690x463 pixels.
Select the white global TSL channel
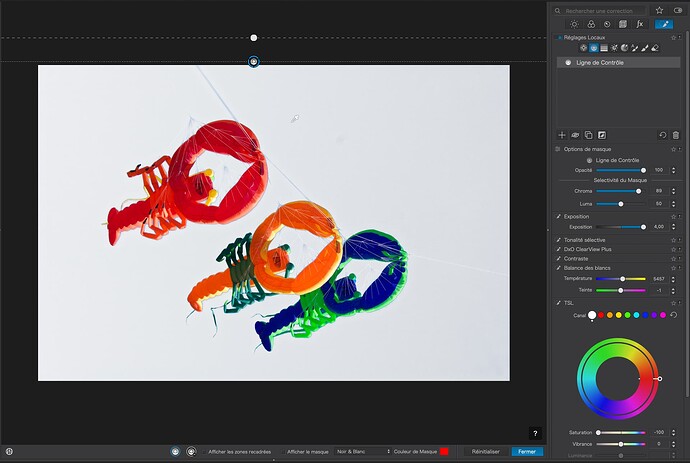pyautogui.click(x=592, y=315)
